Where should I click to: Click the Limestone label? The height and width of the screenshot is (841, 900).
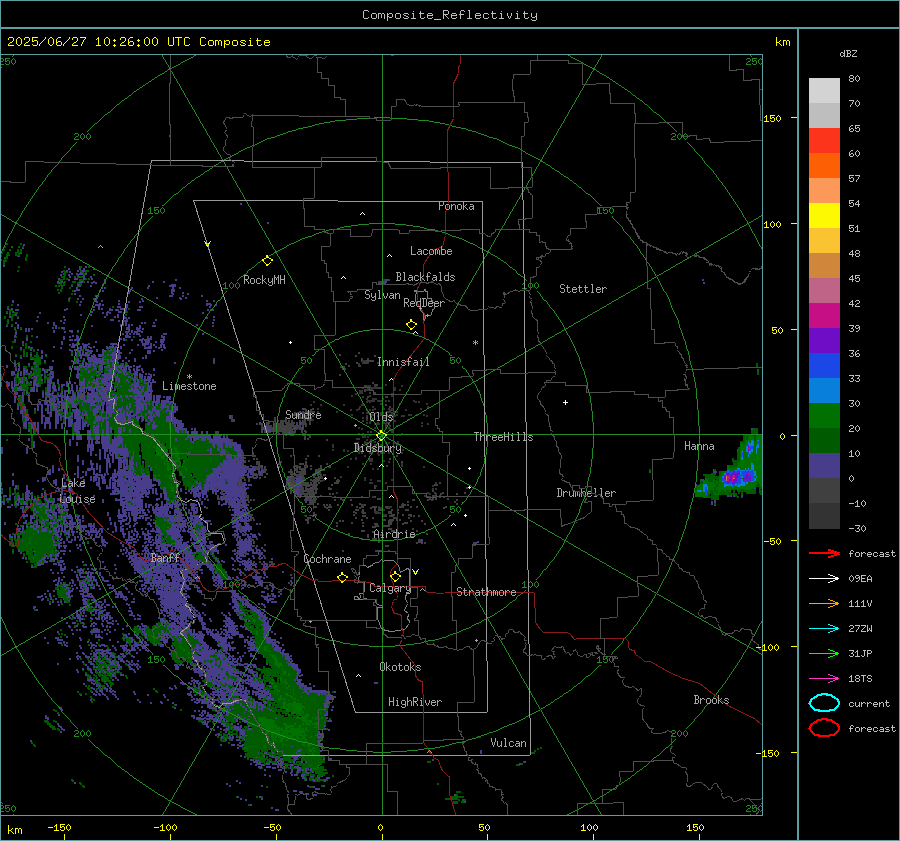pyautogui.click(x=189, y=386)
